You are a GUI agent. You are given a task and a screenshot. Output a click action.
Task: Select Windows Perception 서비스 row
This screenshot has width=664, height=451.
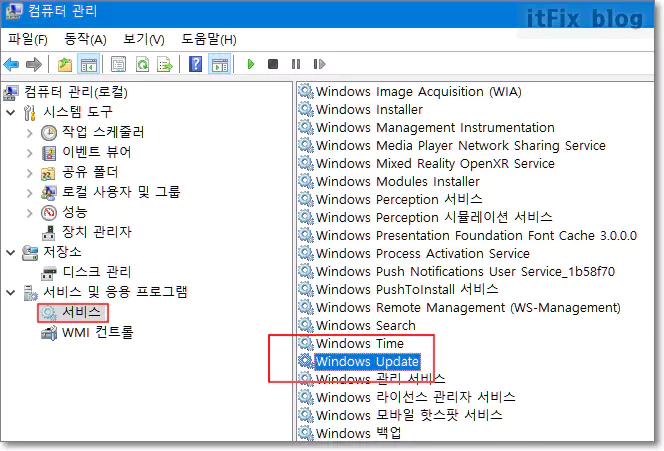[x=399, y=199]
